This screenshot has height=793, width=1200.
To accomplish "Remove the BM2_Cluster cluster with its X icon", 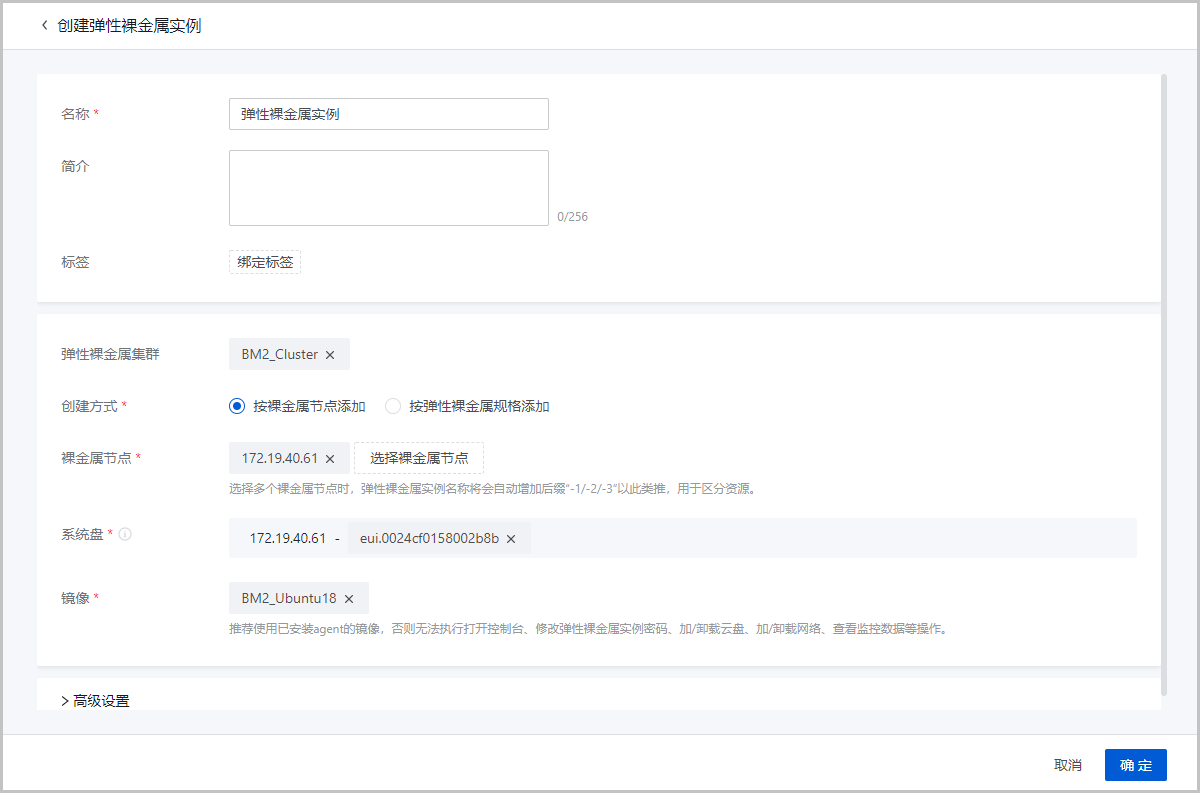I will [330, 354].
